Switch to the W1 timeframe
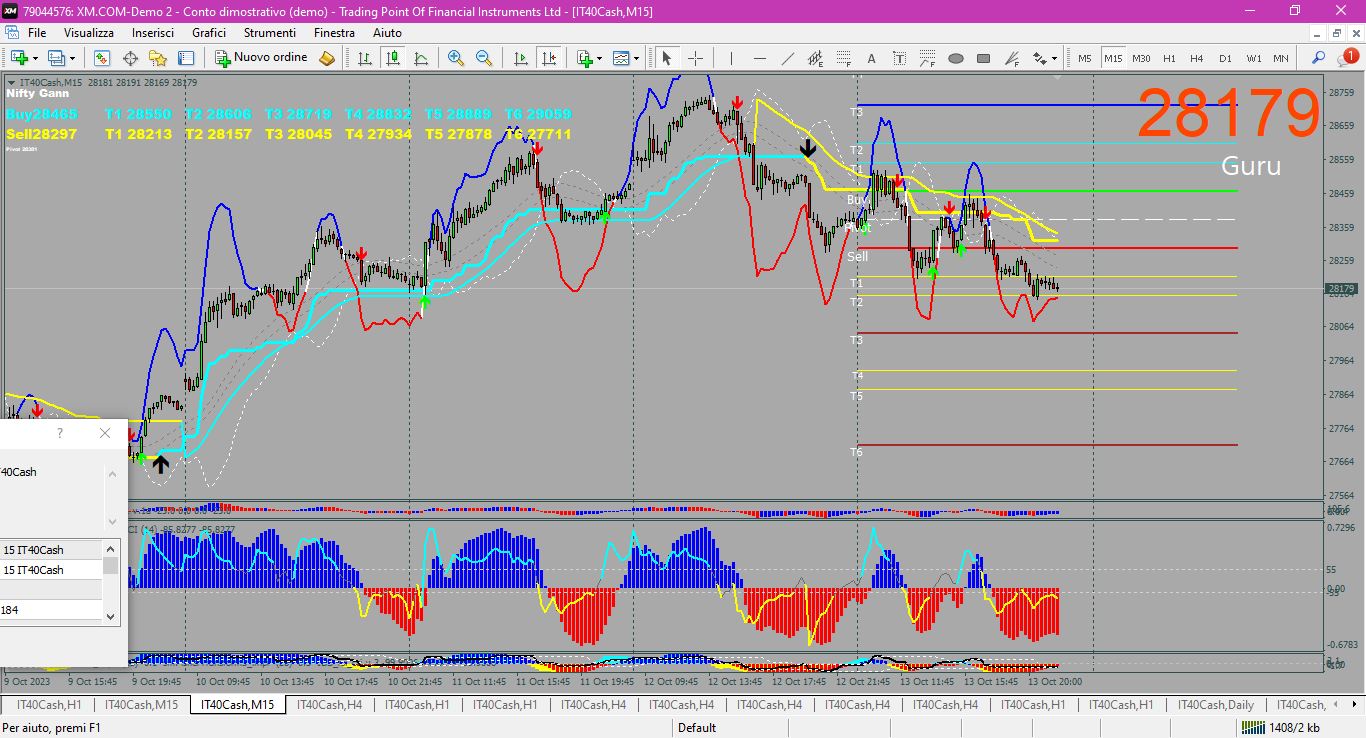This screenshot has width=1366, height=738. pos(1253,58)
